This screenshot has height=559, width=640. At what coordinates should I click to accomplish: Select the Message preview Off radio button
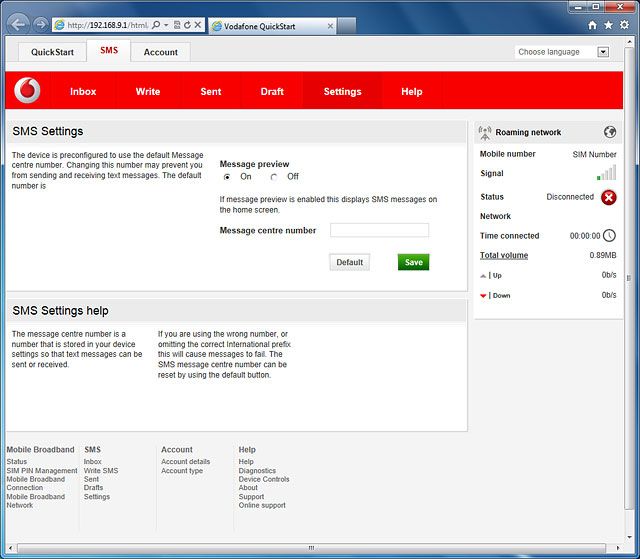274,177
